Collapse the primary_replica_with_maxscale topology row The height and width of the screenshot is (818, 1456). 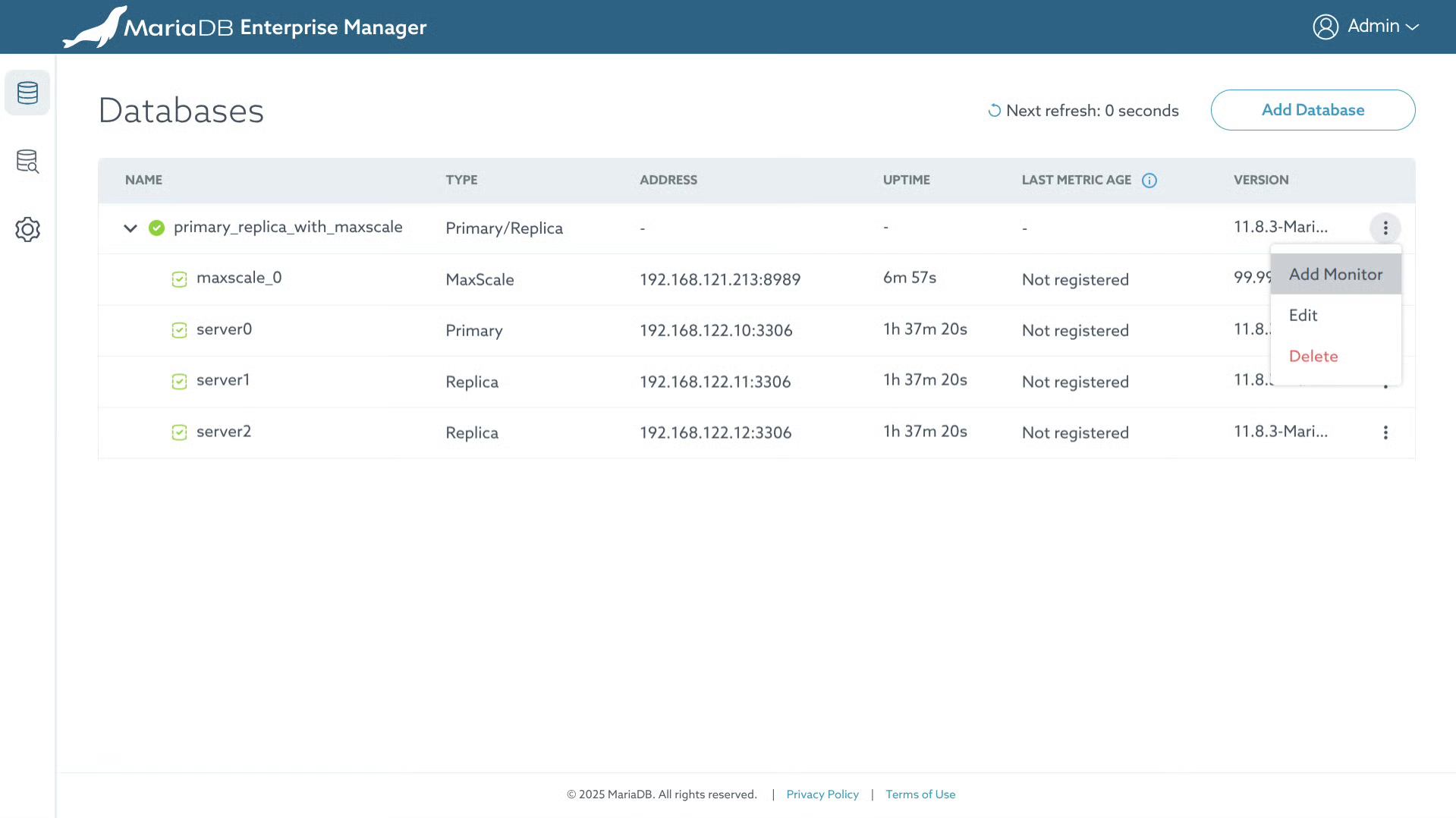click(131, 228)
